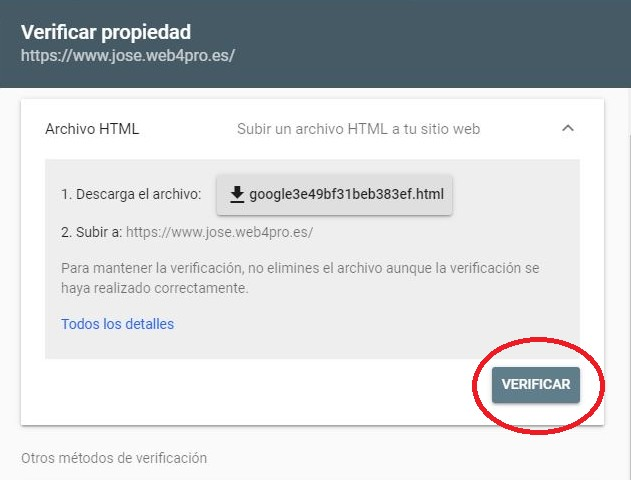
Task: Click the haya realizado correctamente text line
Action: 155,288
